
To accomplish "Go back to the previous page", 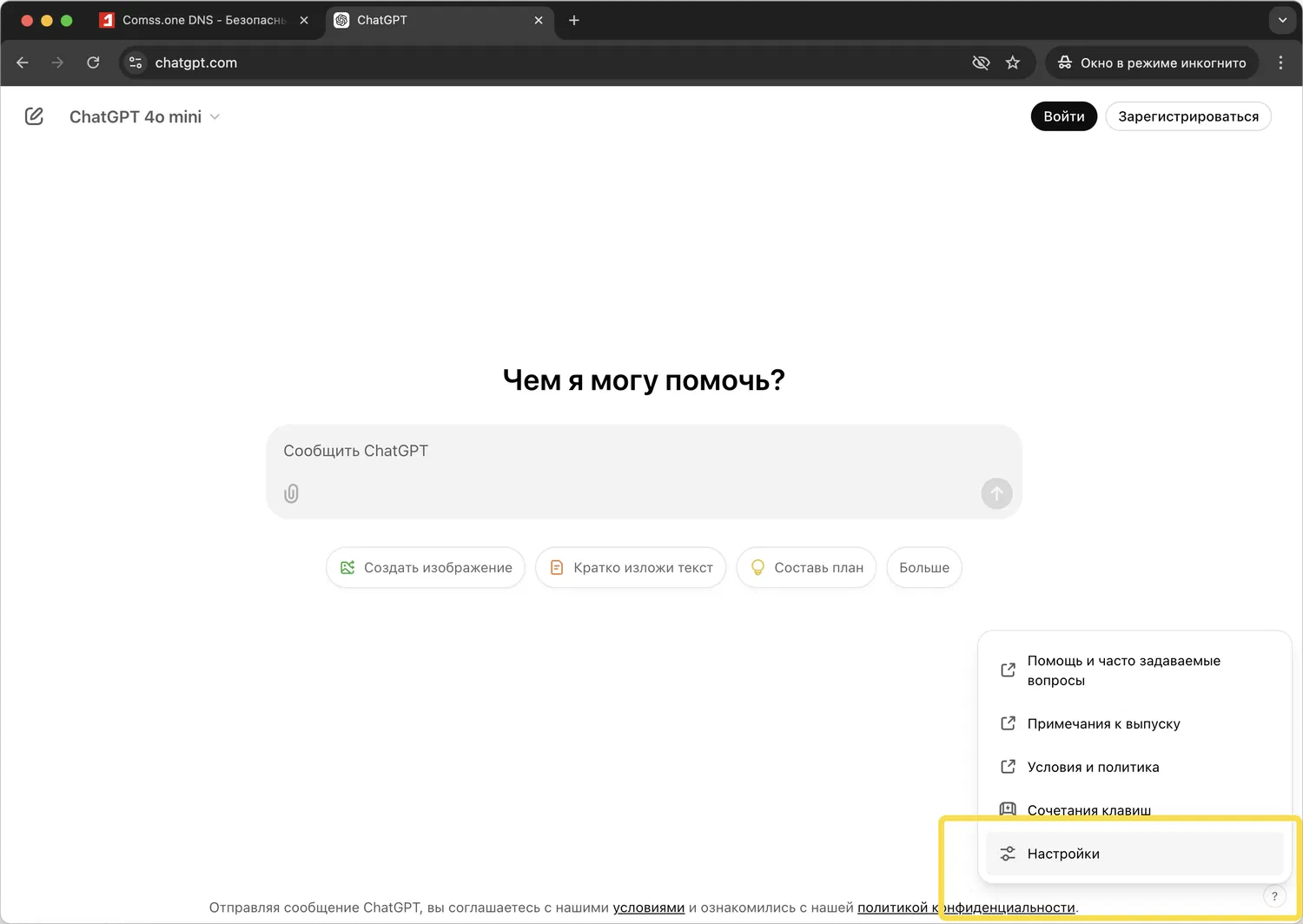I will coord(23,63).
